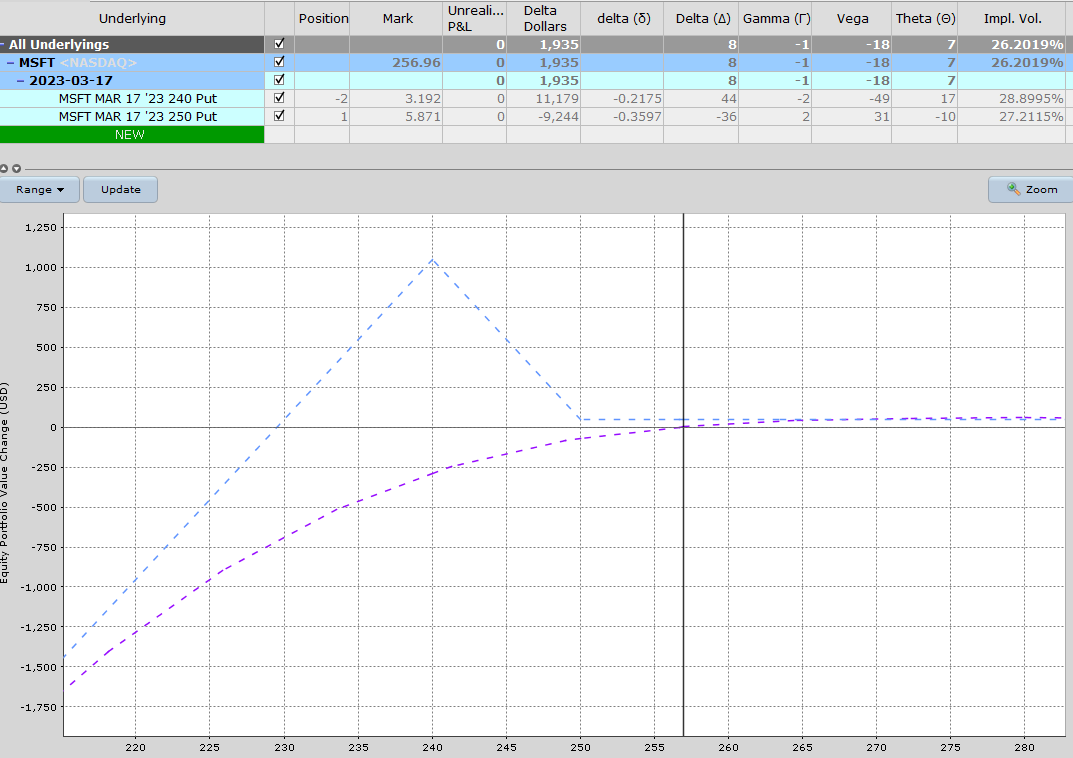Sort by the Impl. Vol. column header
Screen dimensions: 1073x758
coord(1013,17)
